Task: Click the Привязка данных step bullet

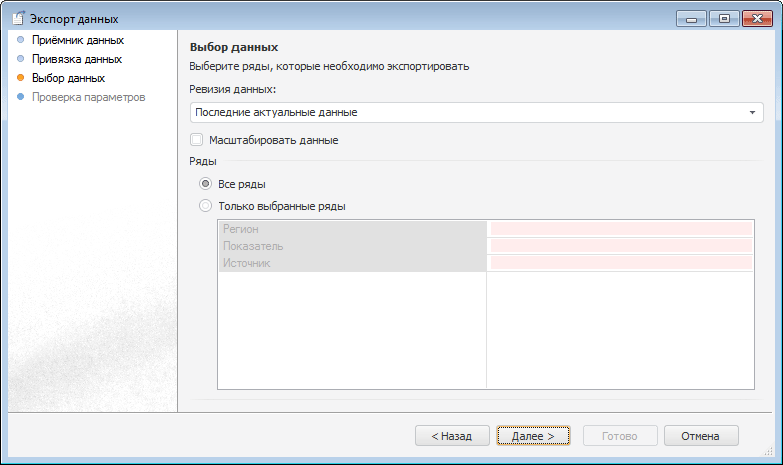Action: click(x=20, y=59)
